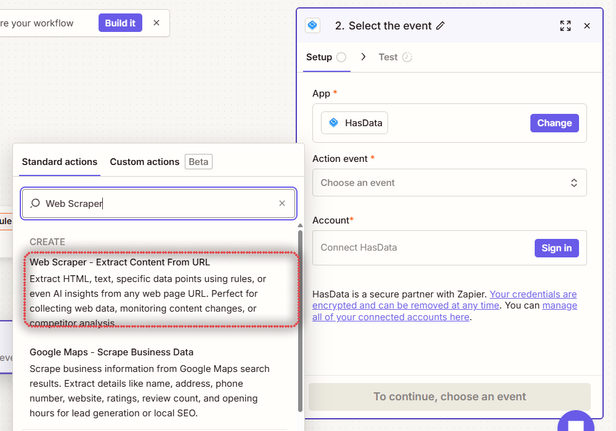Click the scroll up arrow of event list
Viewport: 616px width, 431px height.
coord(300,226)
